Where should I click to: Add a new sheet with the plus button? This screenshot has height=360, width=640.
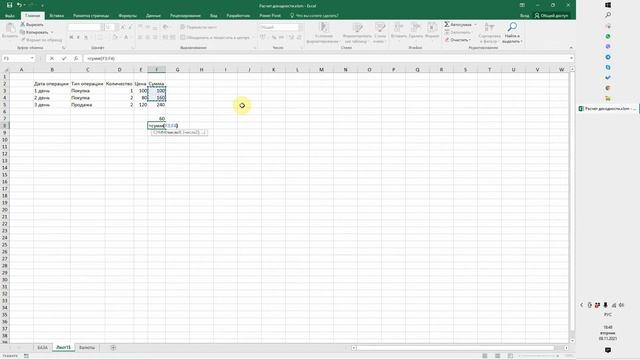113,347
